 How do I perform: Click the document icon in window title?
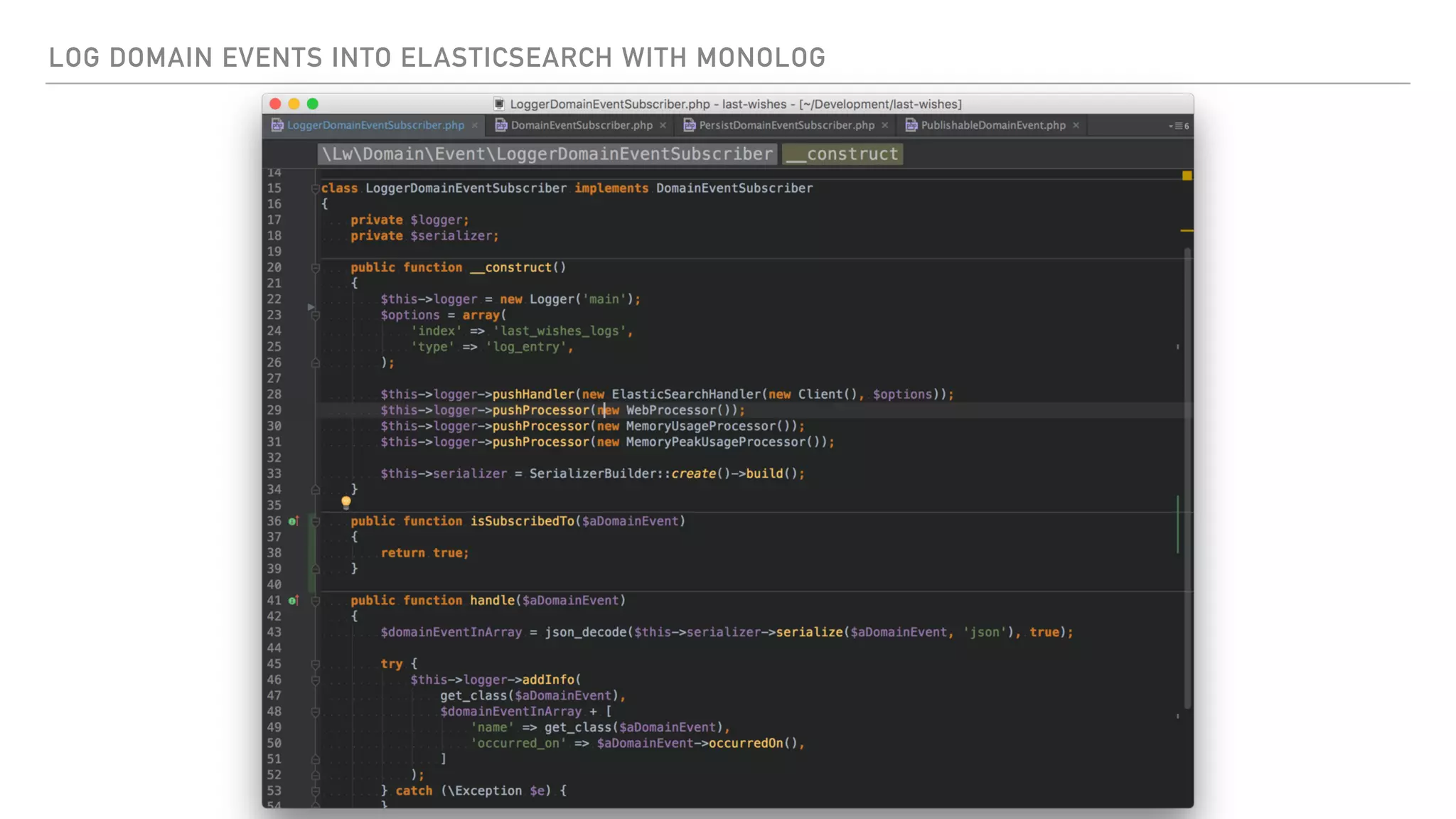click(499, 104)
